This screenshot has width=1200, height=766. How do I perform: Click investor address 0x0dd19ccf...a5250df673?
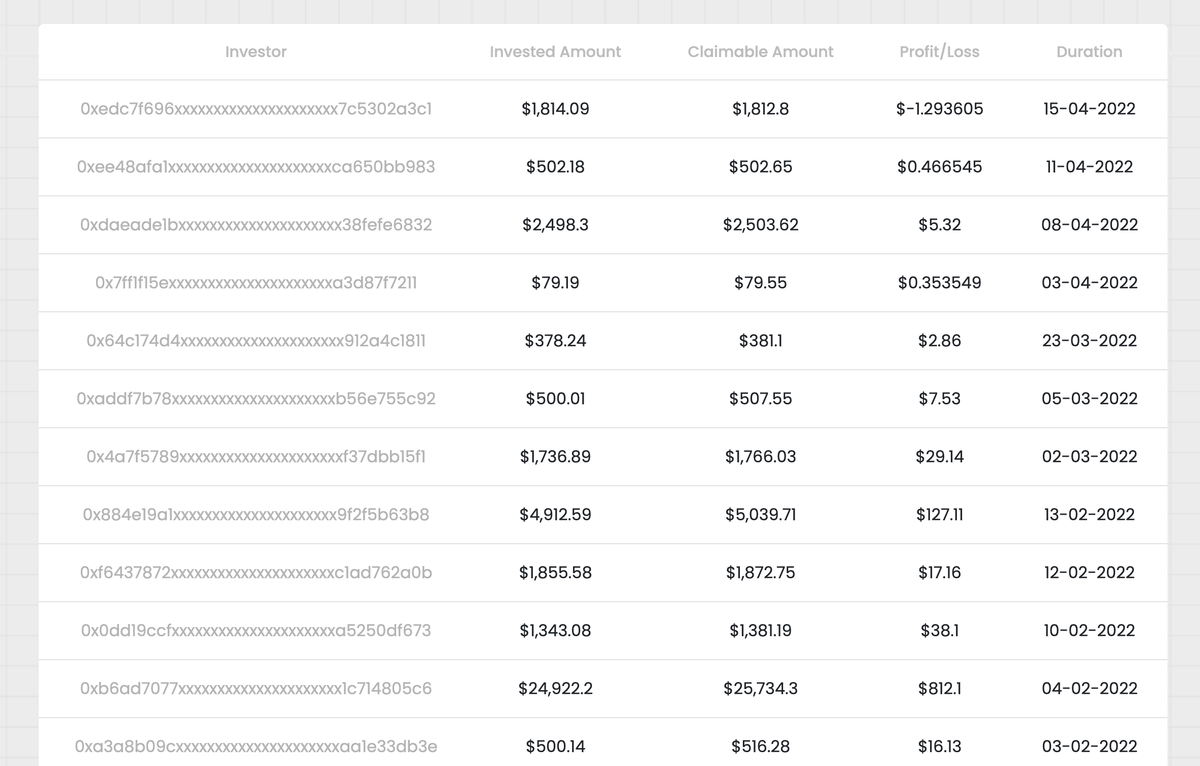pyautogui.click(x=256, y=631)
